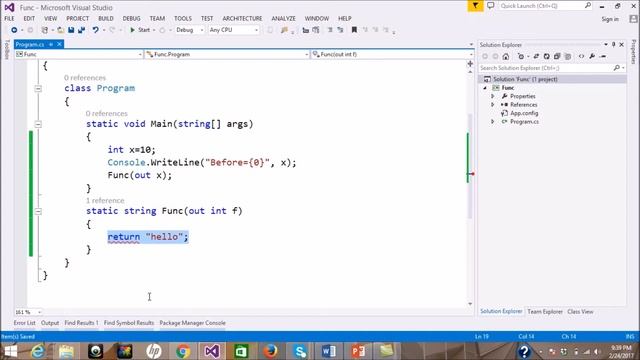The image size is (640, 360).
Task: Click the Preview Selected Items icon
Action: (x=603, y=56)
